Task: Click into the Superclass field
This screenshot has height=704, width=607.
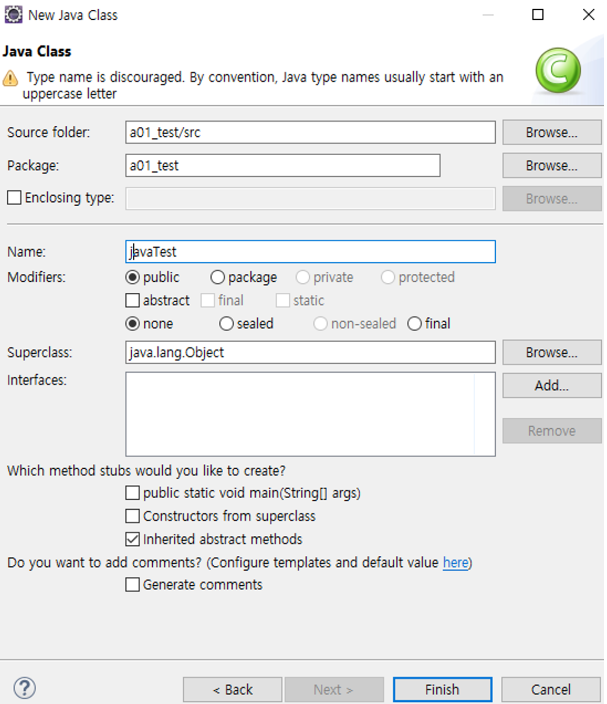Action: pyautogui.click(x=310, y=352)
